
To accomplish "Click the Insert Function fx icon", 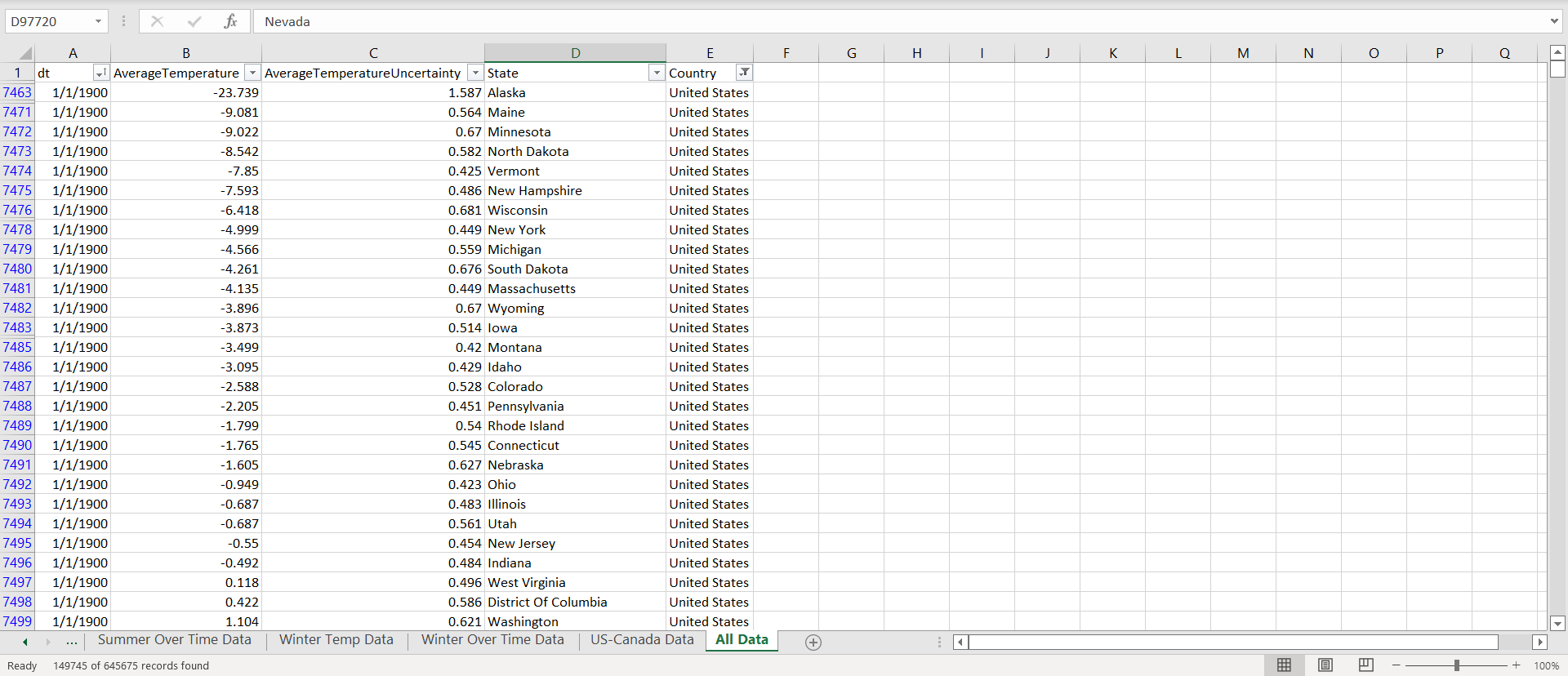I will coord(230,21).
